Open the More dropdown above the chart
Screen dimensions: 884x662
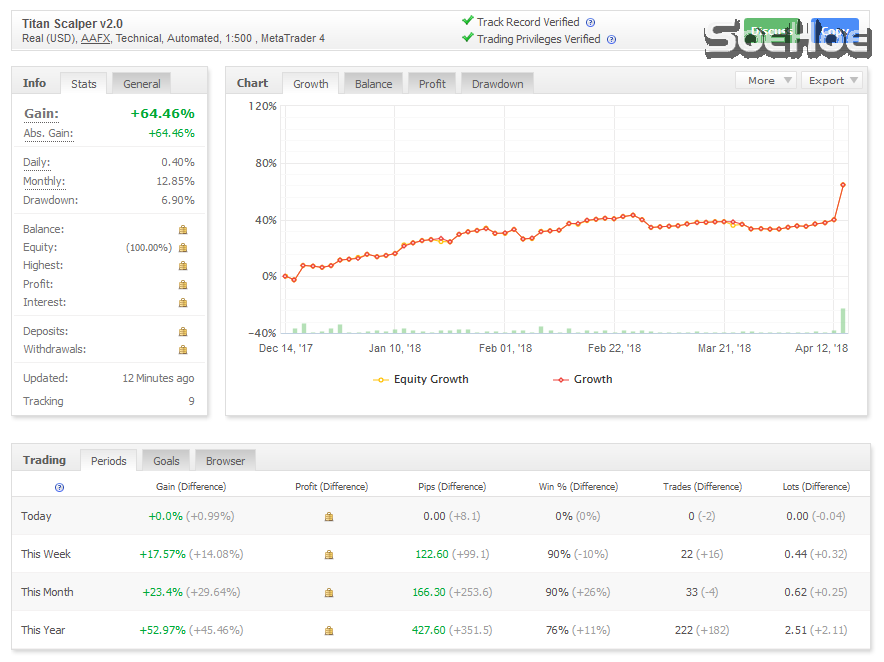pos(766,81)
